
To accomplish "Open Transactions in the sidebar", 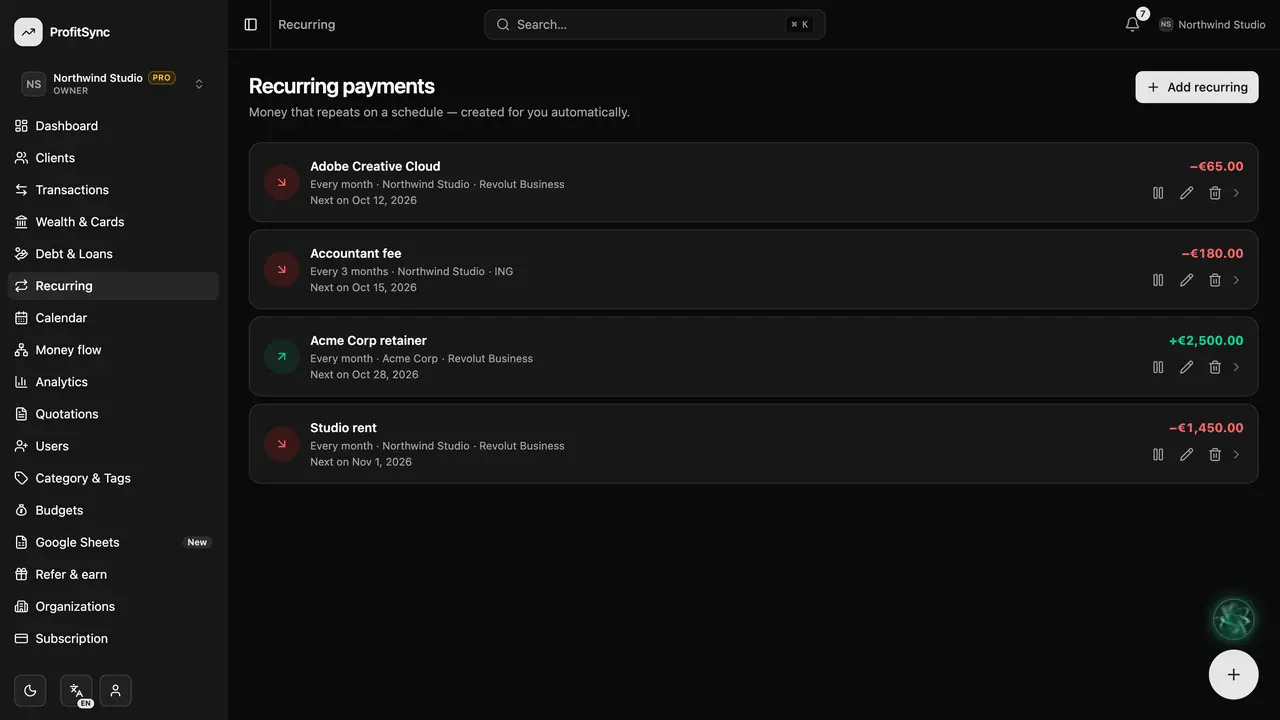I will [x=113, y=190].
